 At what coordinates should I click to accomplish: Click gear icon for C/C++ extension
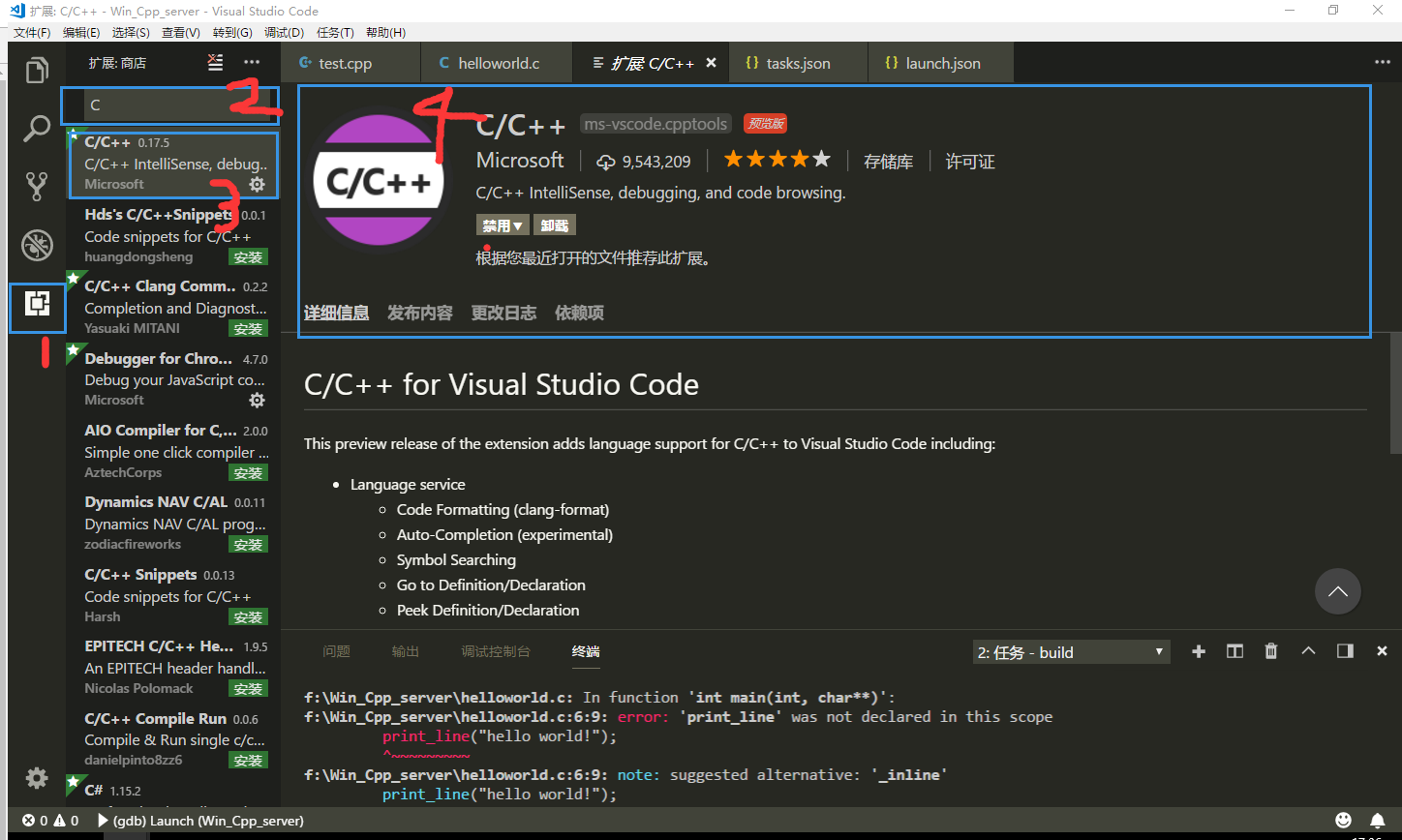click(x=258, y=184)
